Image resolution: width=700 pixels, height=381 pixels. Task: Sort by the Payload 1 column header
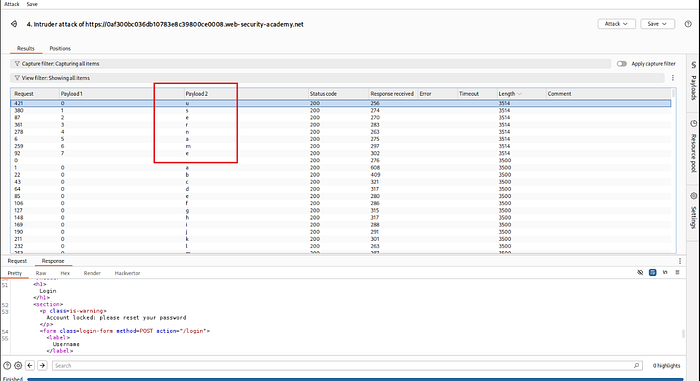122,94
